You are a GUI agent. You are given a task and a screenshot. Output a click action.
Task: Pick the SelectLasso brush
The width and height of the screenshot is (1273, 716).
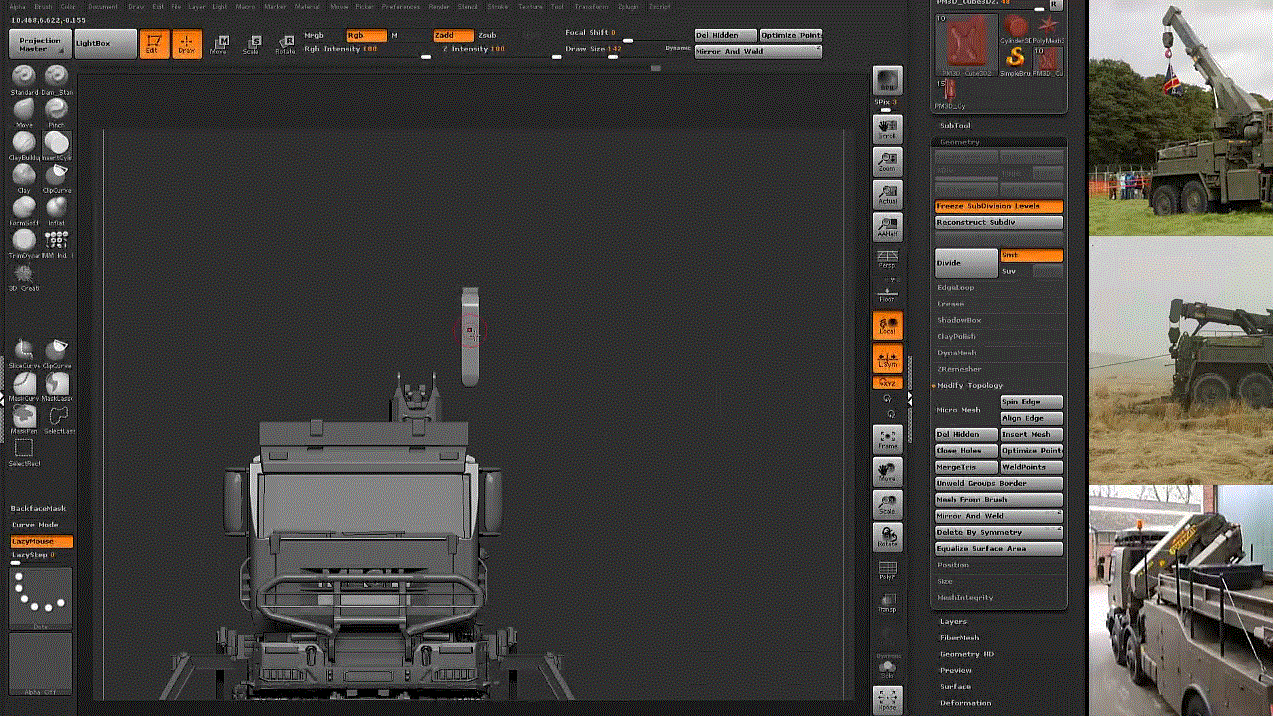(57, 419)
